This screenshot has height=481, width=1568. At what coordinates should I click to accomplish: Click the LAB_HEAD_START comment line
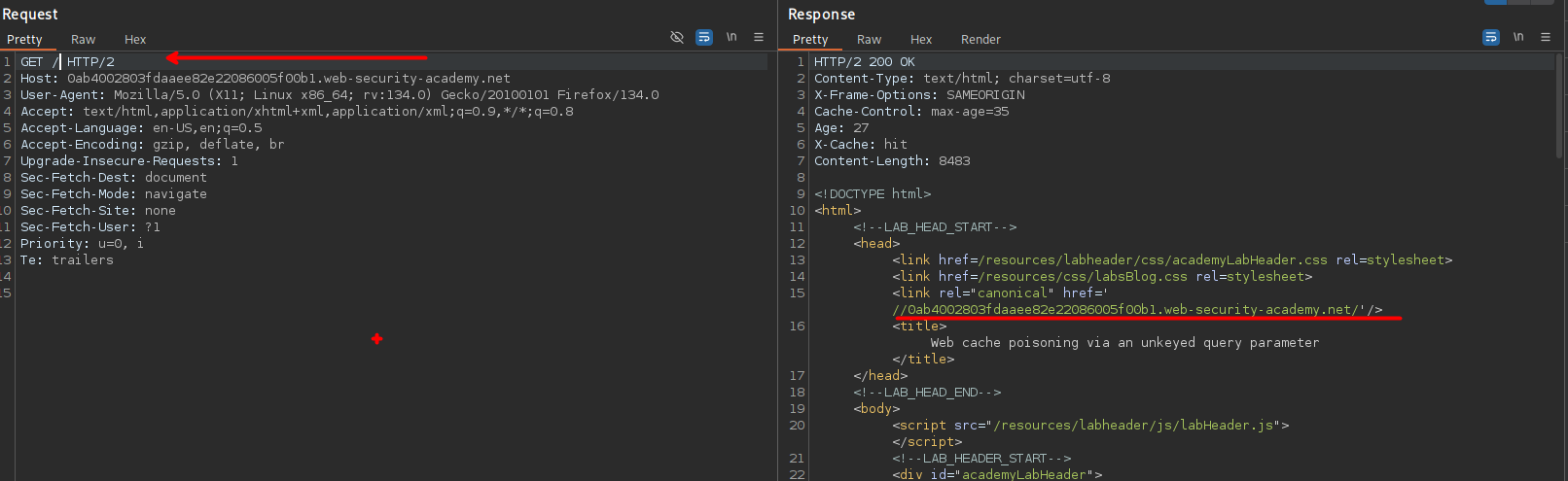[935, 226]
